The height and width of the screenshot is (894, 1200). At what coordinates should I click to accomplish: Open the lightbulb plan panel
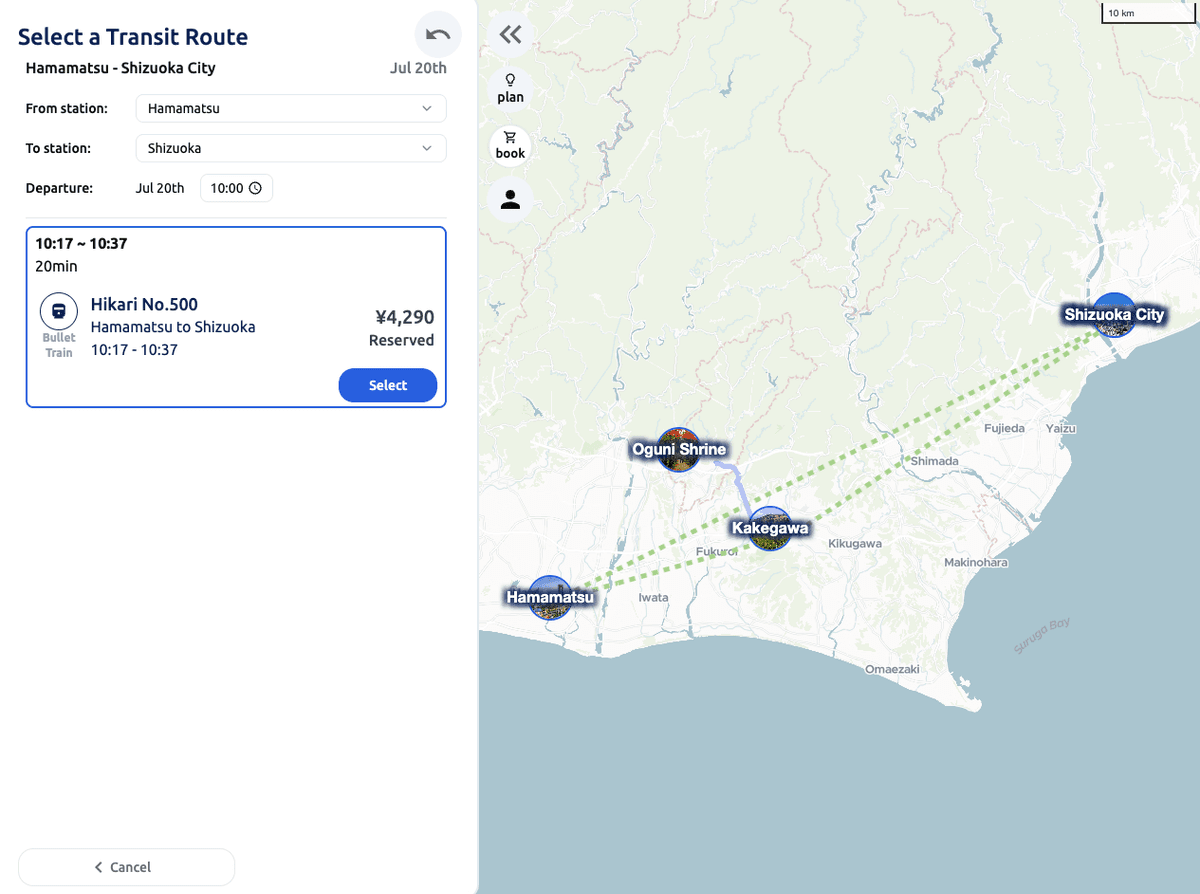point(510,87)
